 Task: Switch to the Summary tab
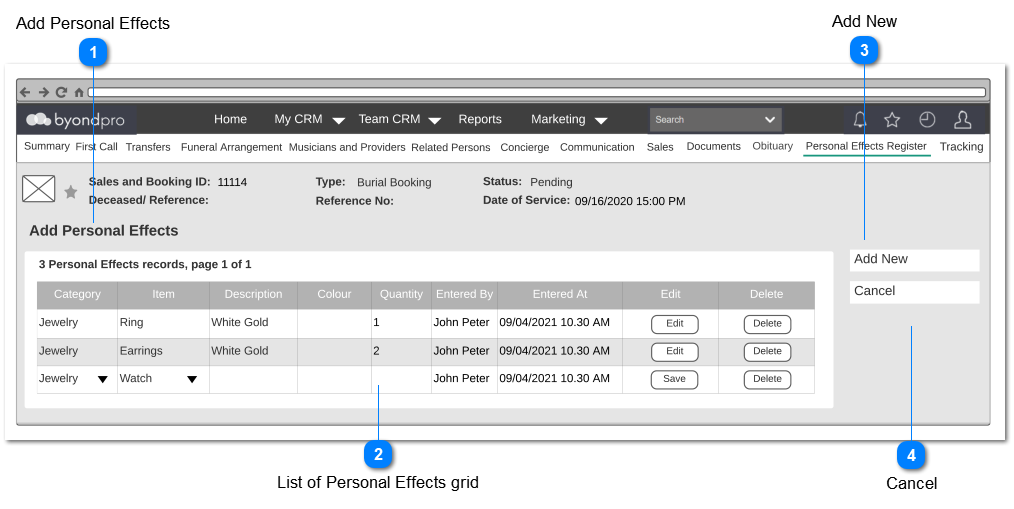pyautogui.click(x=47, y=146)
